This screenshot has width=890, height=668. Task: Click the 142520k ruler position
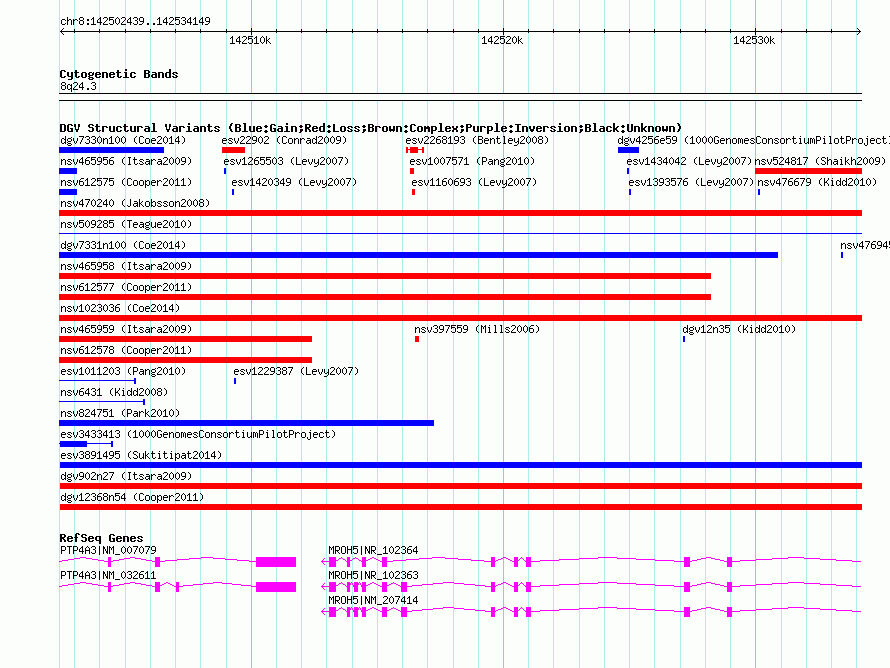click(502, 40)
